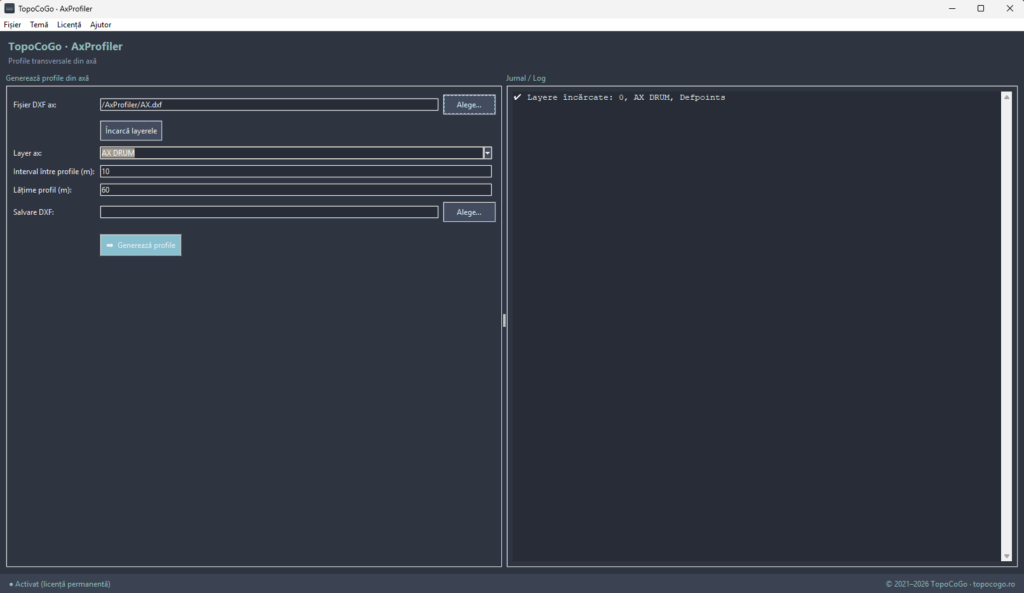Maximize the AxProfiler window
This screenshot has height=593, width=1024.
(x=980, y=8)
